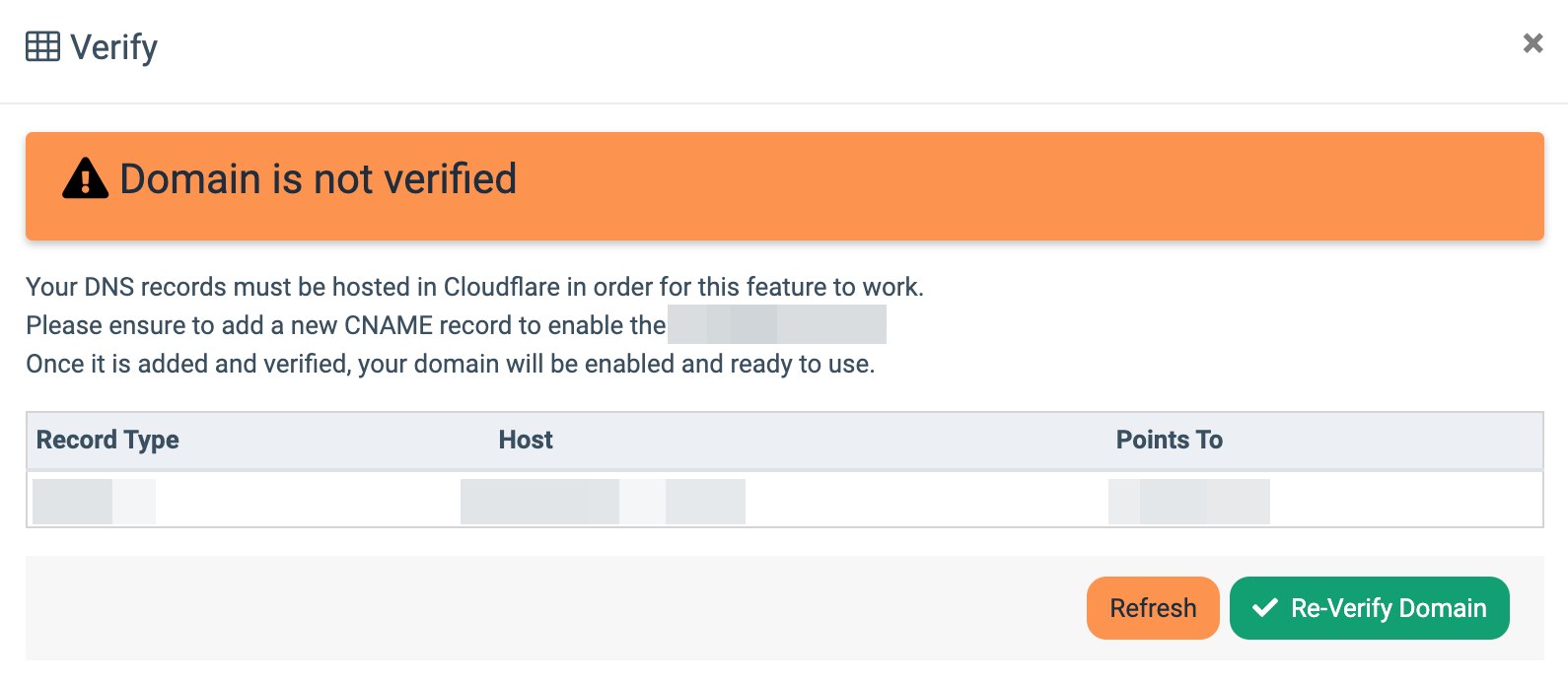Click the first blurred value under Host
Screen dimensions: 1568x684
539,501
